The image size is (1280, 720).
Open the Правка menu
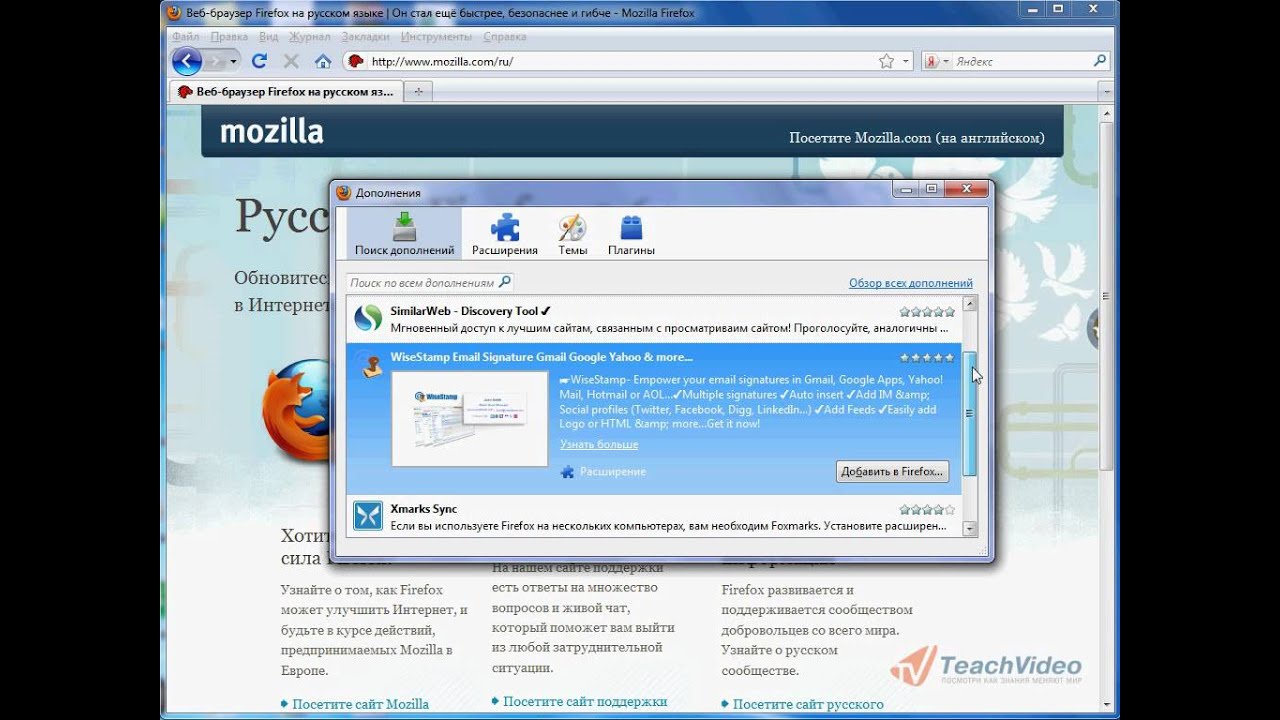click(229, 37)
